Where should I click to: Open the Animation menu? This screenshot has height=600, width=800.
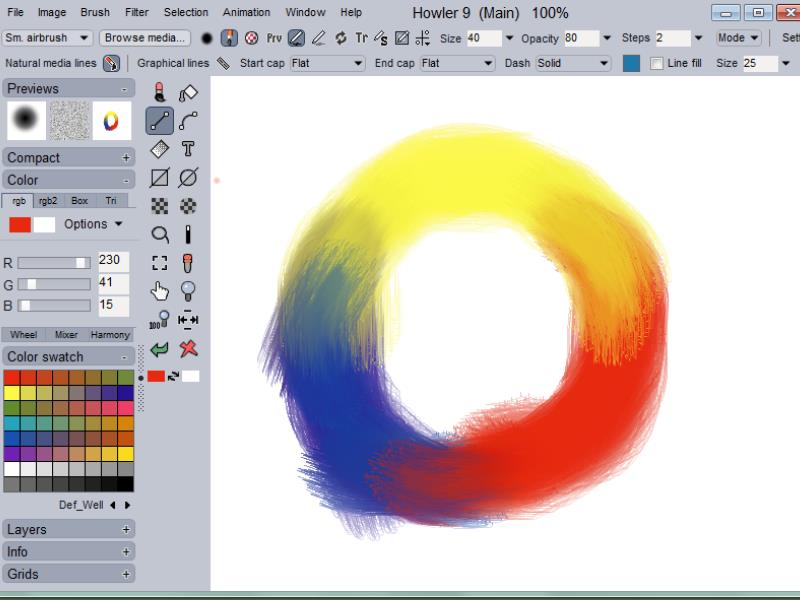[246, 12]
